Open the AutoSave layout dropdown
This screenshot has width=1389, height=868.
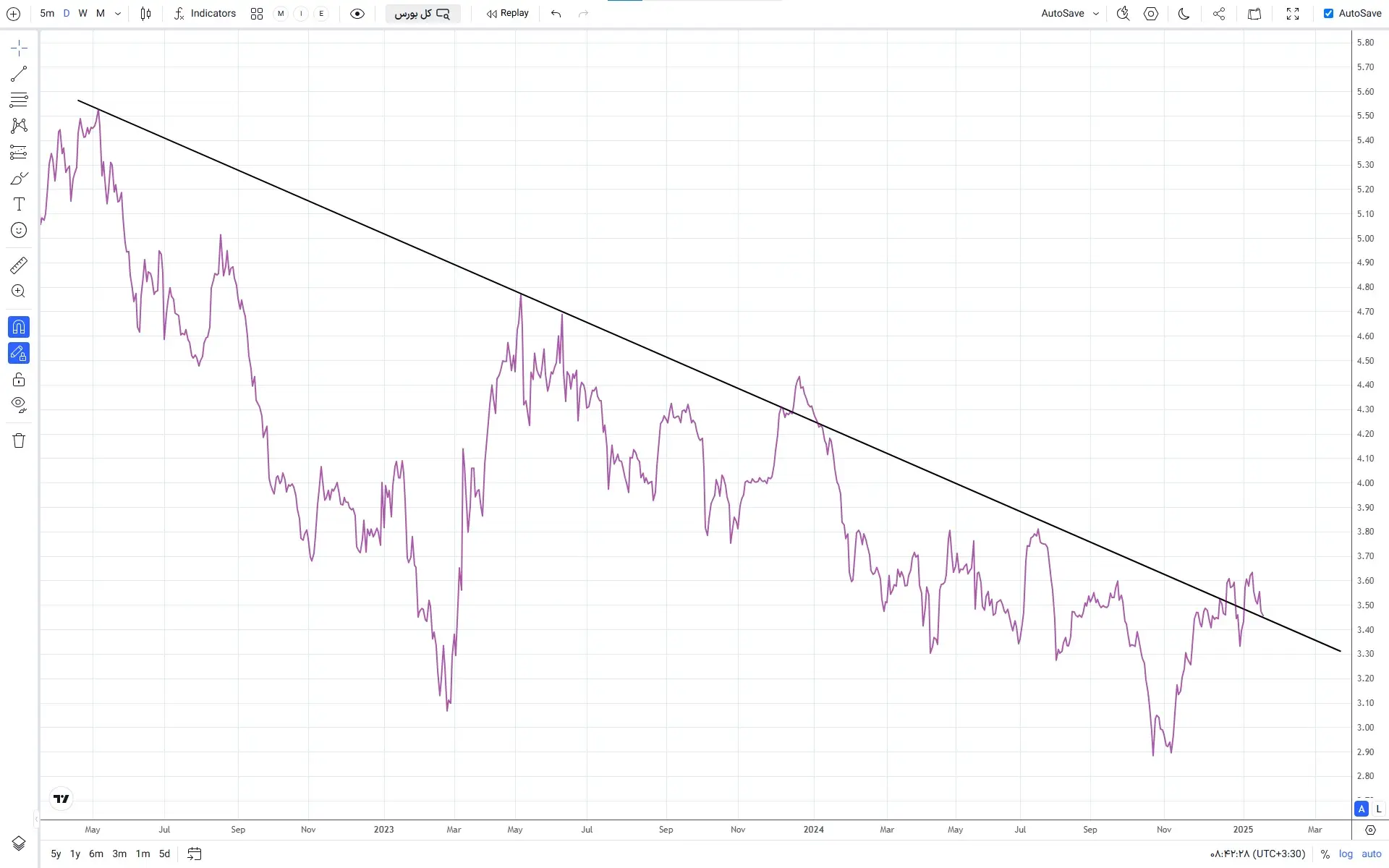1070,14
